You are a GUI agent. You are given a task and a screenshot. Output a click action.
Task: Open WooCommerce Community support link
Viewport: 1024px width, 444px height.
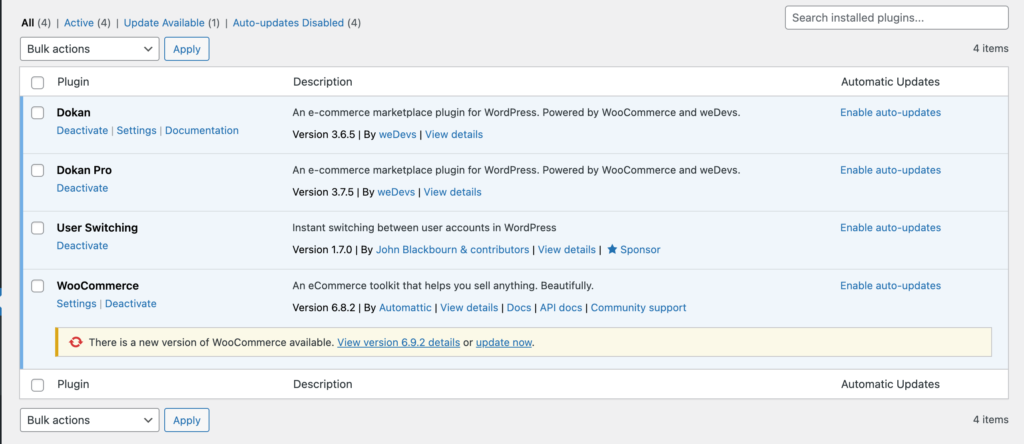[639, 308]
